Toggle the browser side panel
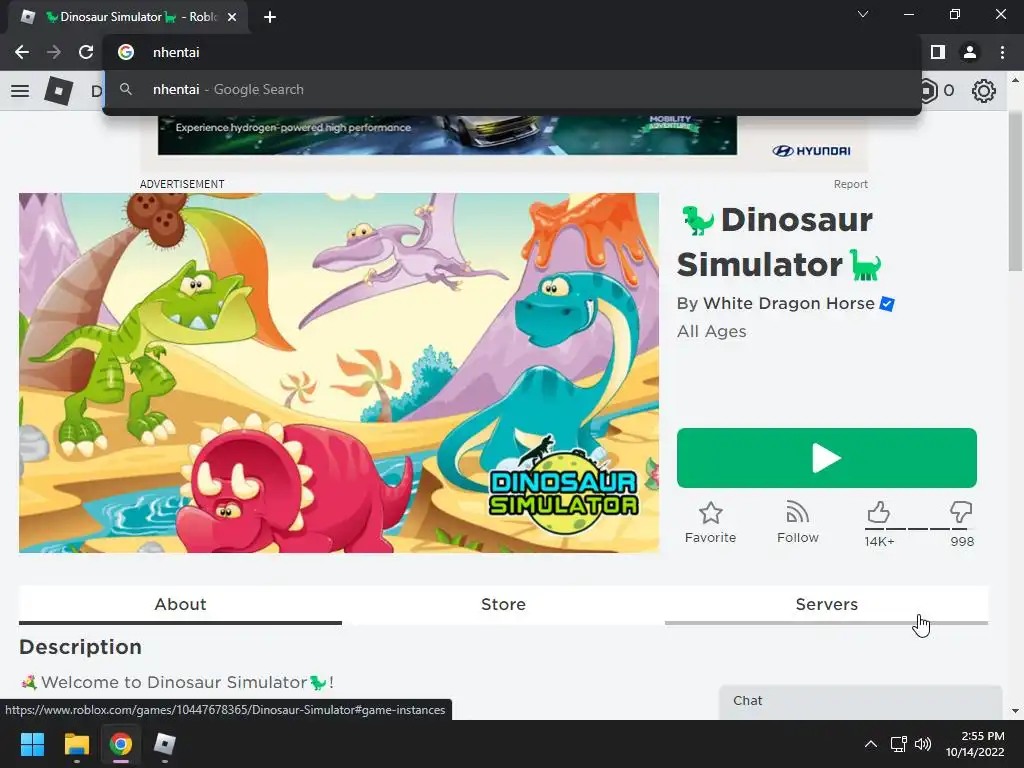The width and height of the screenshot is (1024, 768). pyautogui.click(x=938, y=52)
